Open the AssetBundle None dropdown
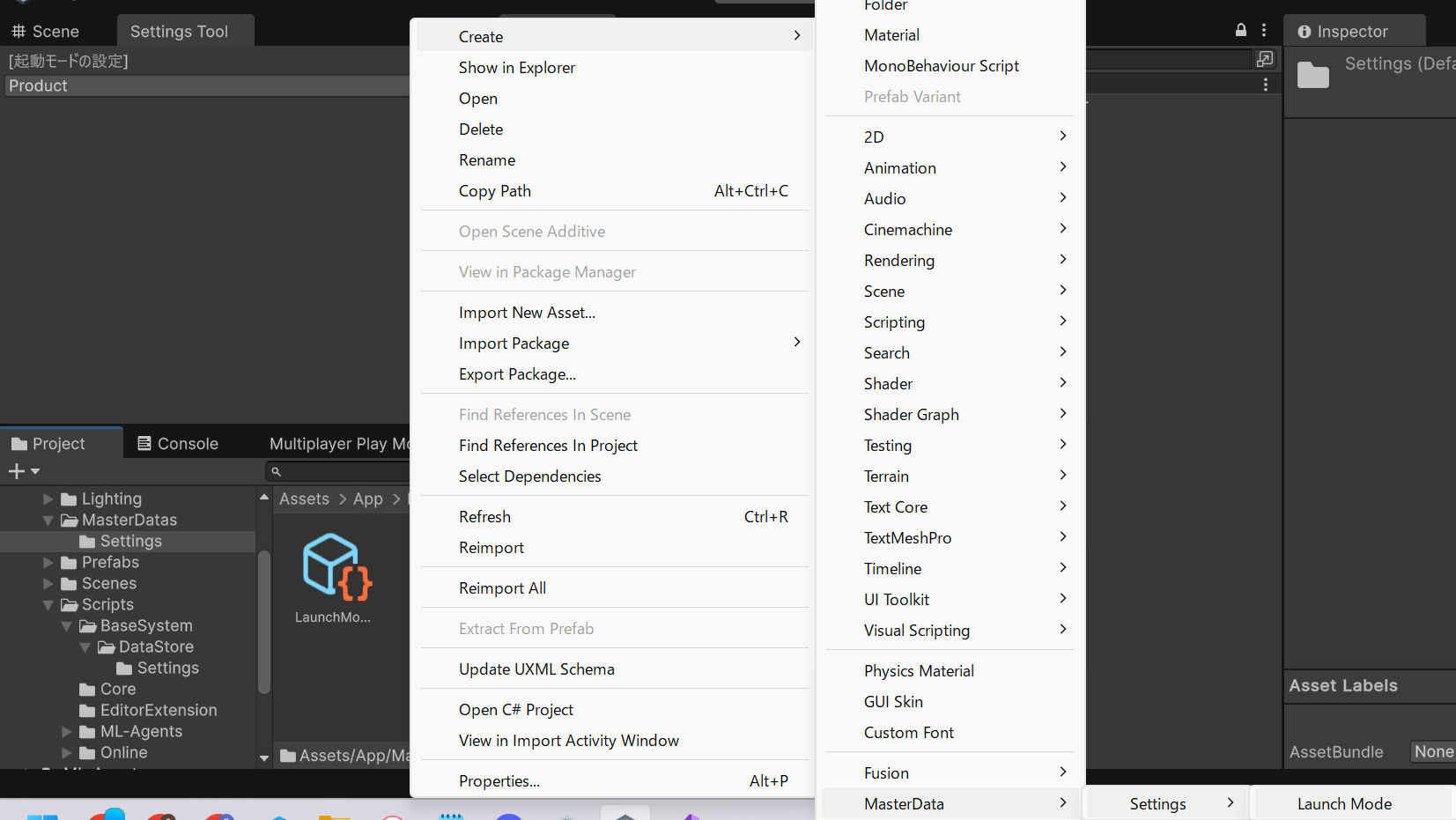Viewport: 1456px width, 820px height. pyautogui.click(x=1433, y=752)
